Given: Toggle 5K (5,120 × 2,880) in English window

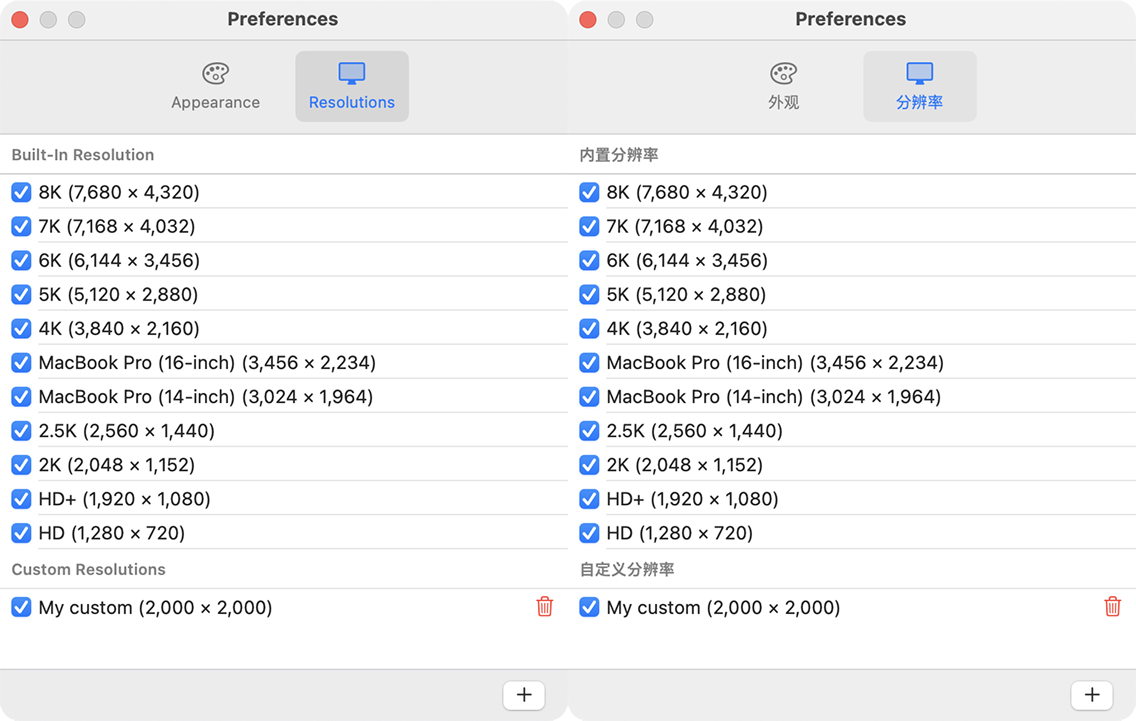Looking at the screenshot, I should point(21,294).
